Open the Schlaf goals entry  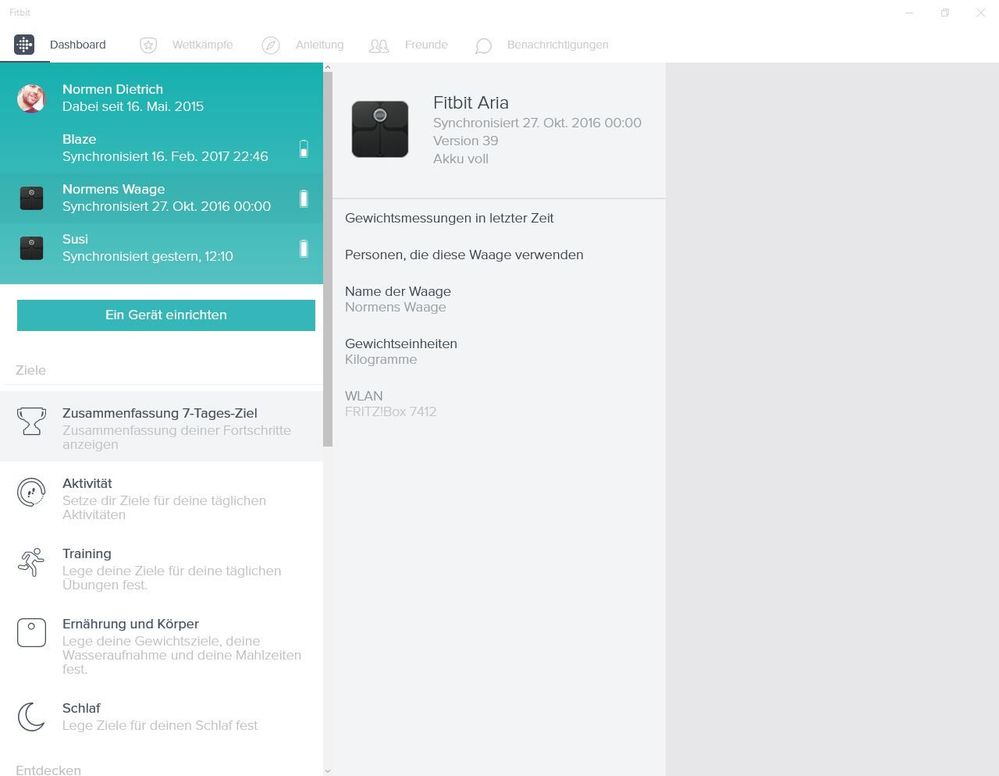point(161,716)
